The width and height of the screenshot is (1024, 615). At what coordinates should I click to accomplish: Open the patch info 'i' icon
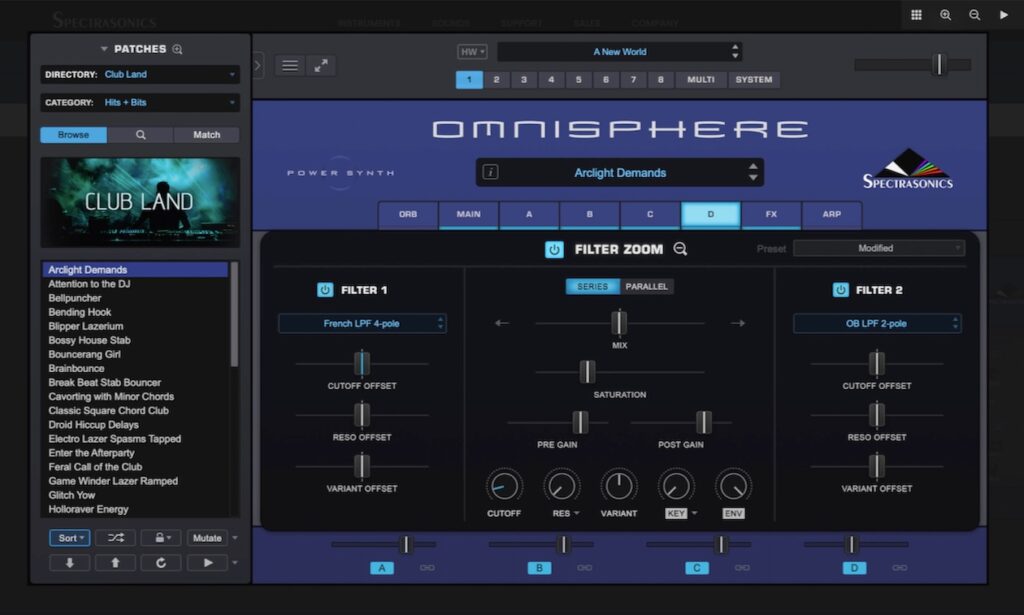pos(490,172)
